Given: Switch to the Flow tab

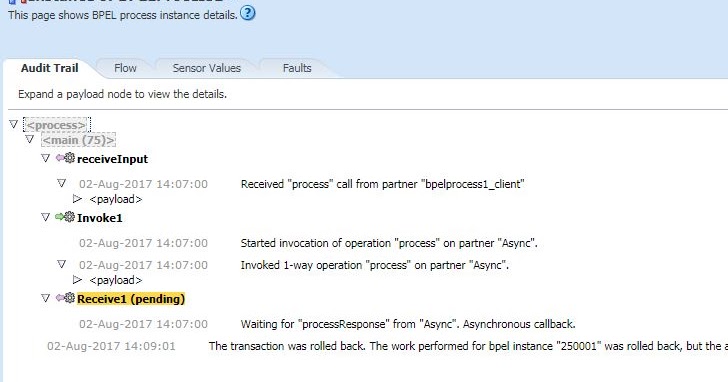Looking at the screenshot, I should pos(125,68).
